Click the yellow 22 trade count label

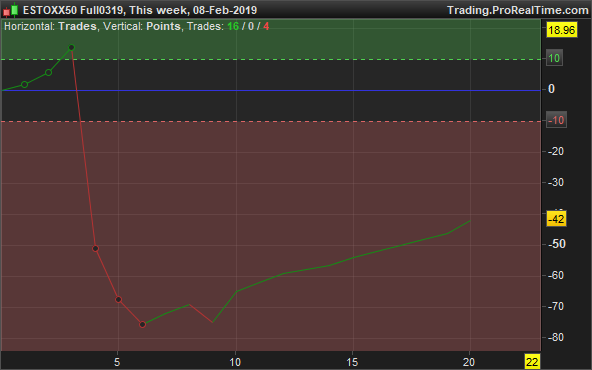pyautogui.click(x=532, y=362)
